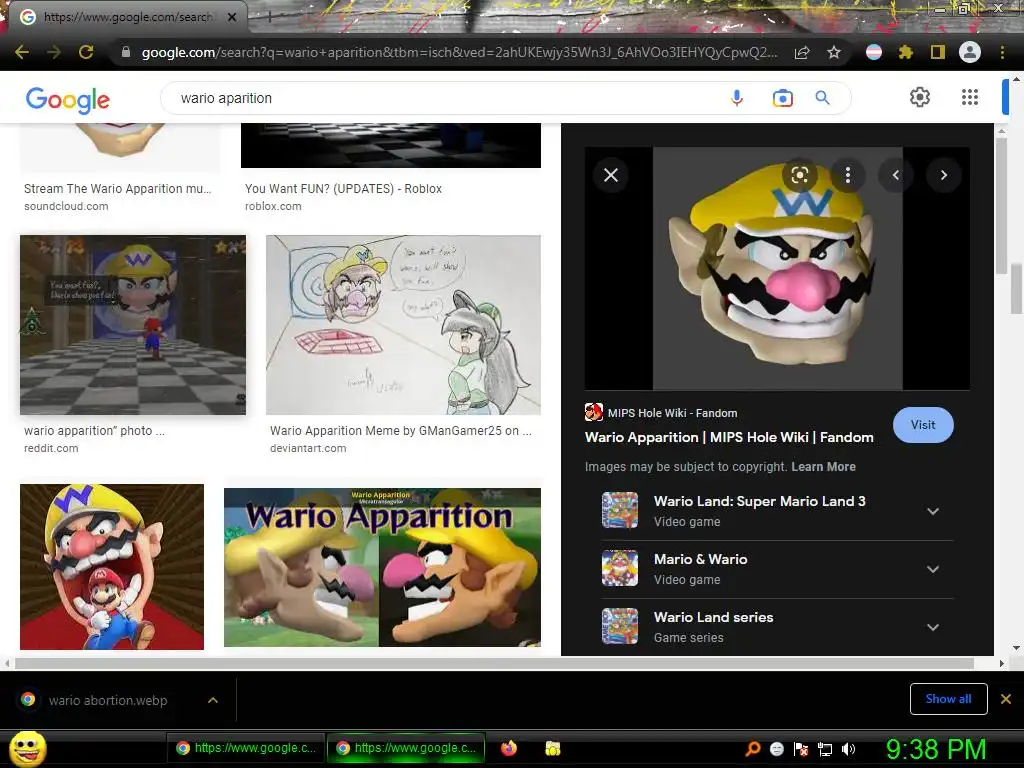Click Show all downloads button

(948, 699)
